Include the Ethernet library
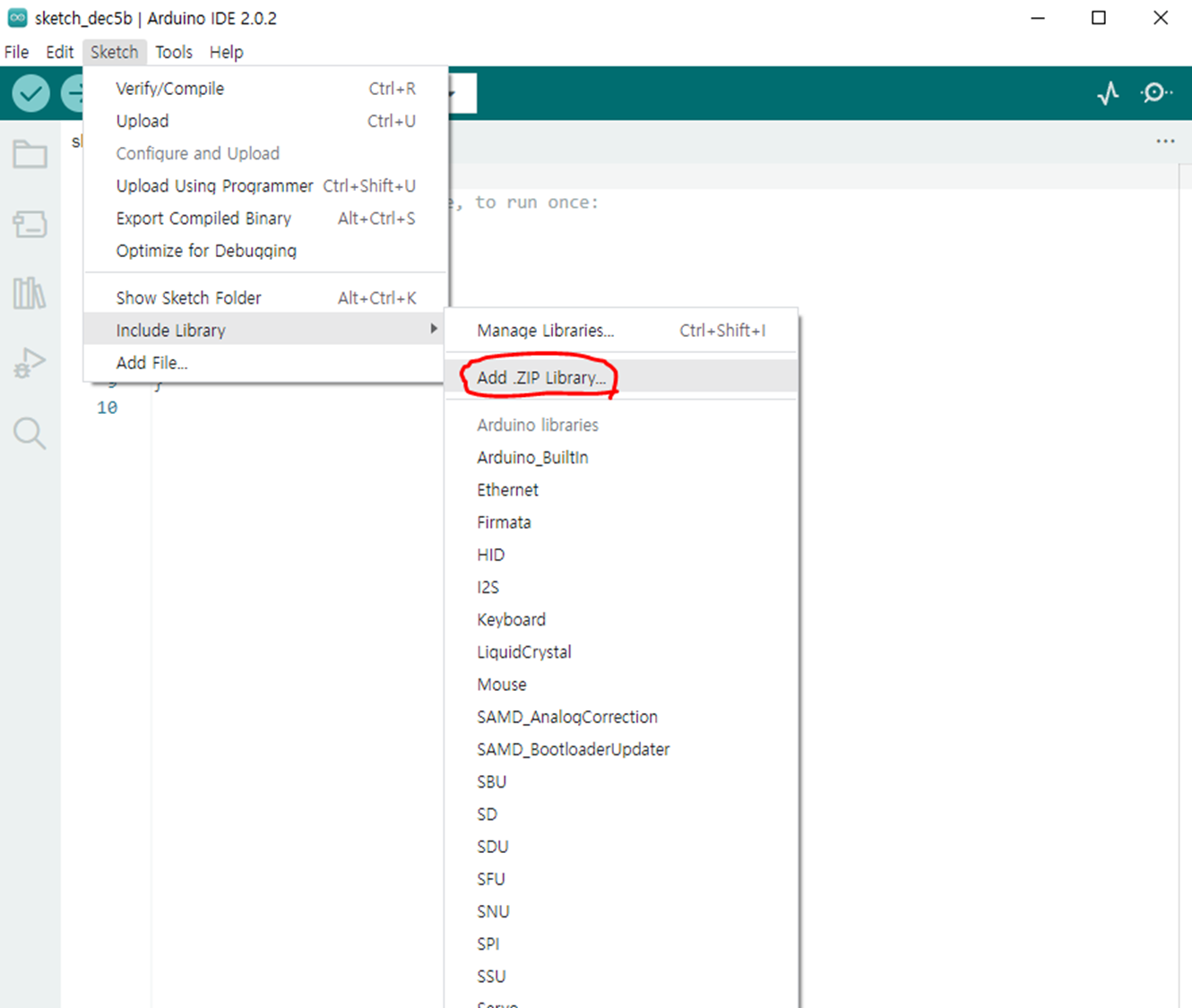 point(621,489)
